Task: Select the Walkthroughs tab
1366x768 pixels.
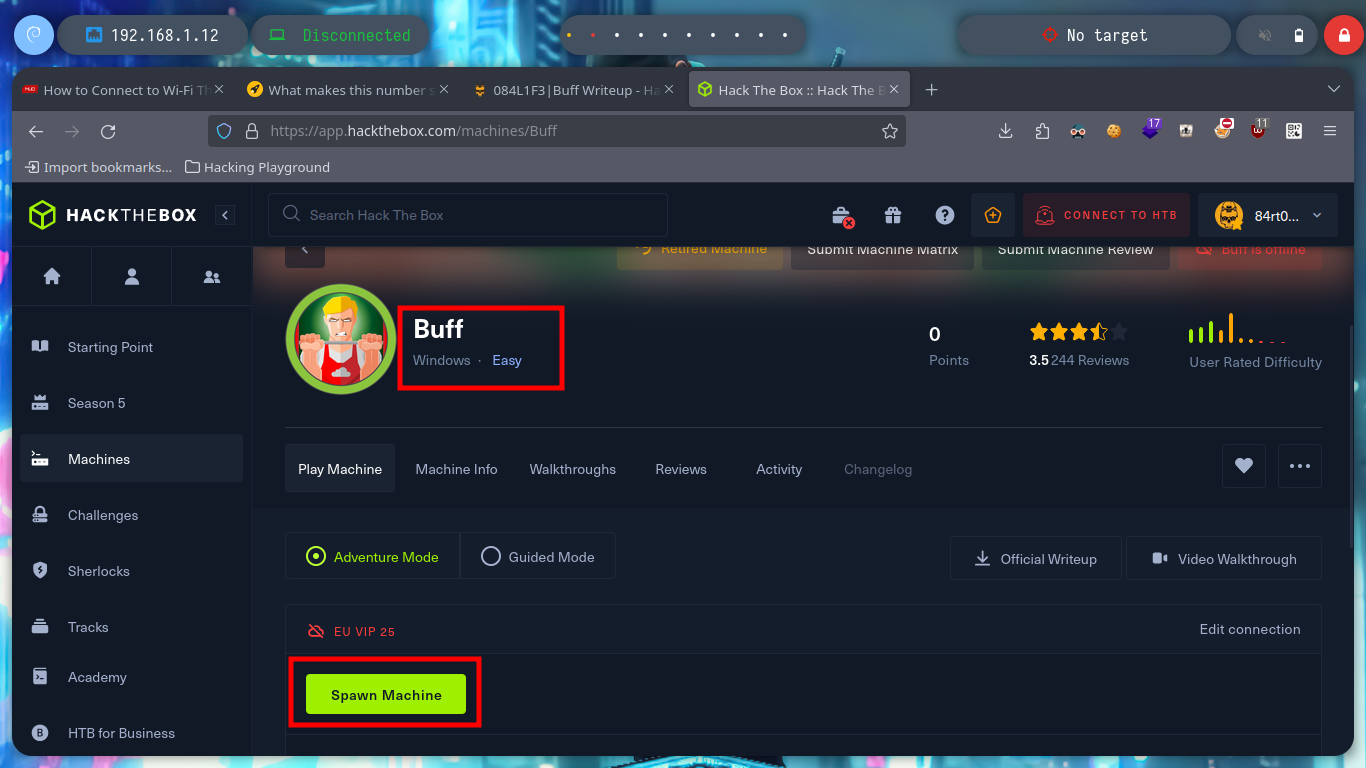Action: [x=573, y=469]
